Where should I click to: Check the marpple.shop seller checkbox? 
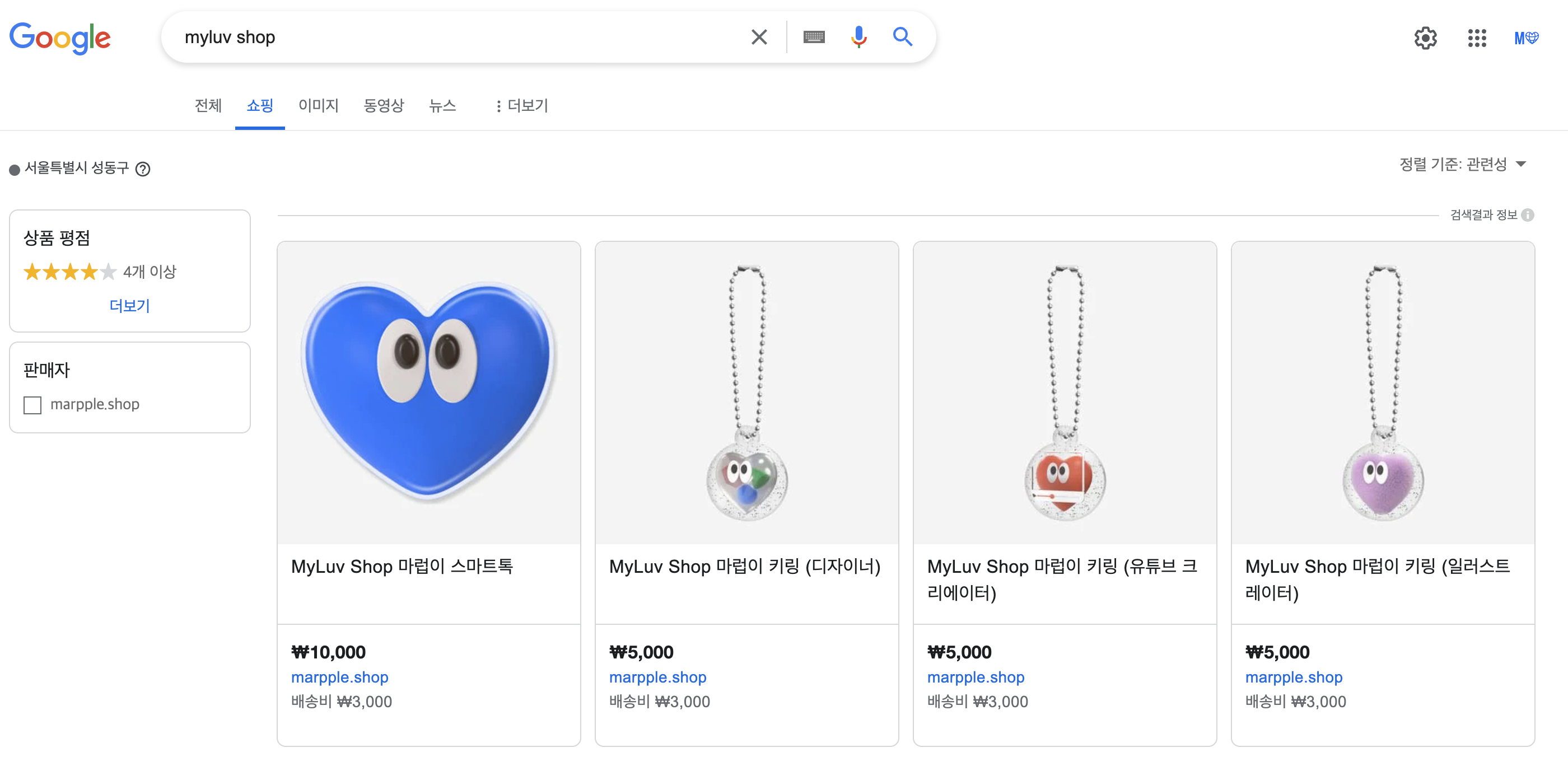[x=32, y=405]
